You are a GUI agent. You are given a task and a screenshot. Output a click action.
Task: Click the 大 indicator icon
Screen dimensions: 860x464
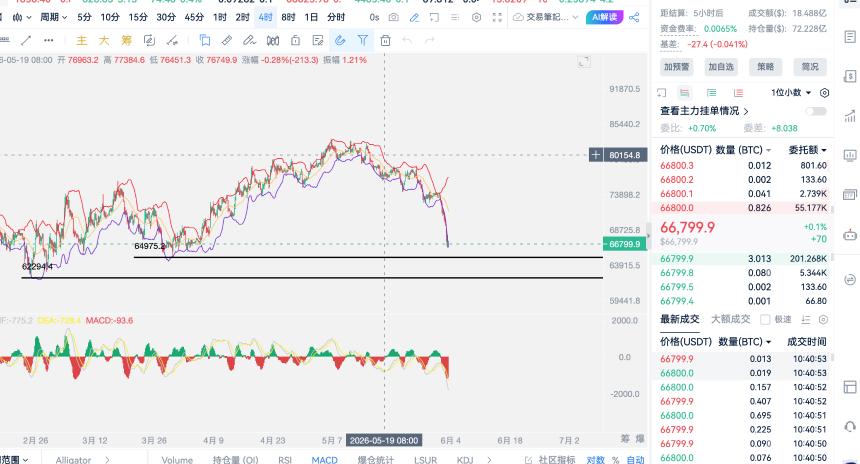click(104, 41)
